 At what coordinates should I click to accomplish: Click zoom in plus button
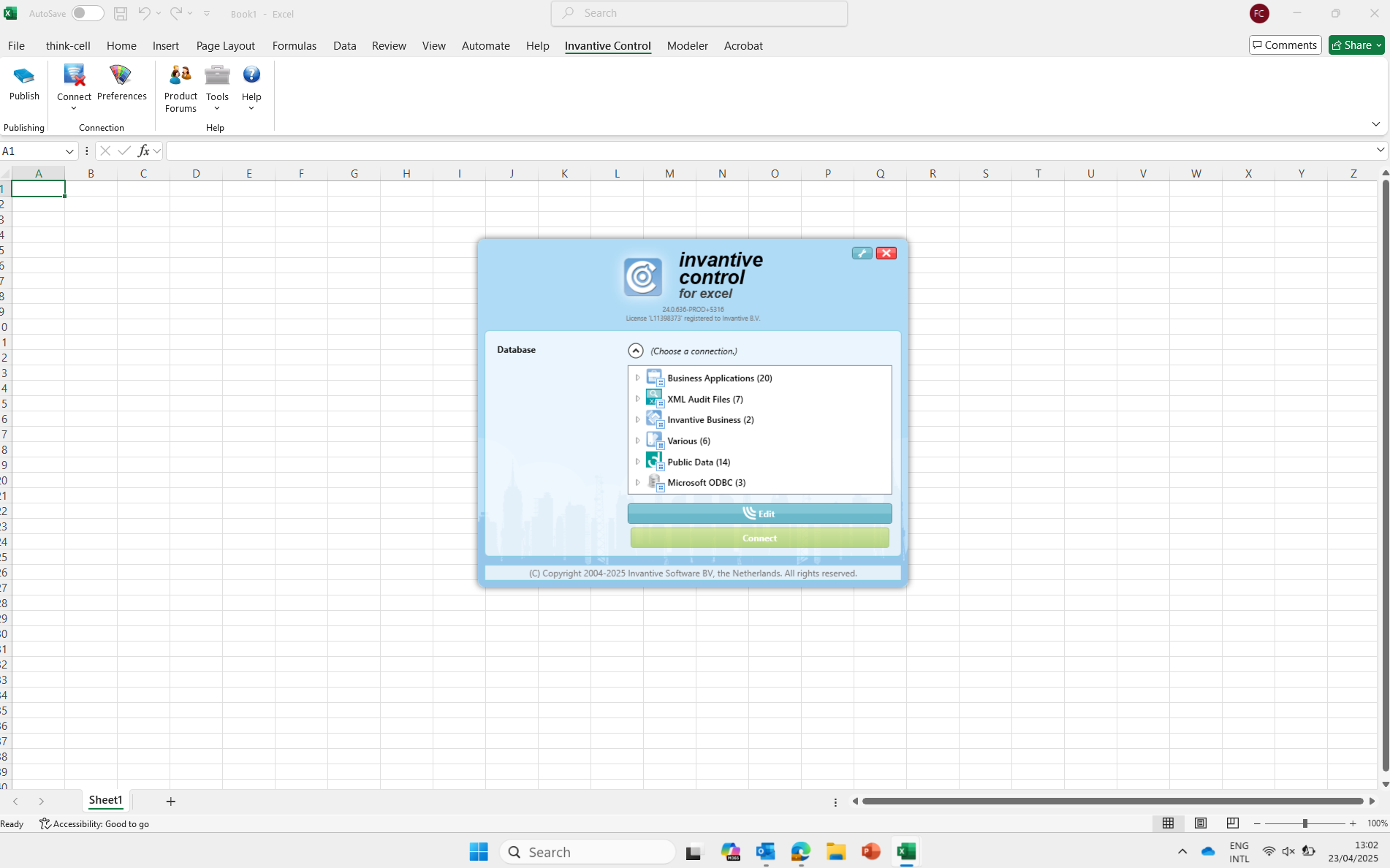[x=1353, y=823]
